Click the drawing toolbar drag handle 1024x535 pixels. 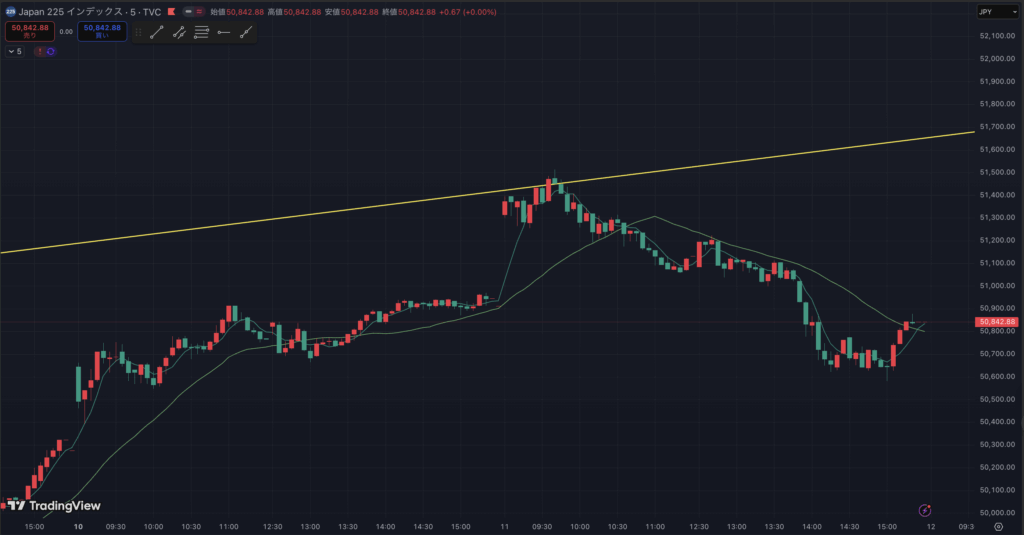pyautogui.click(x=138, y=32)
